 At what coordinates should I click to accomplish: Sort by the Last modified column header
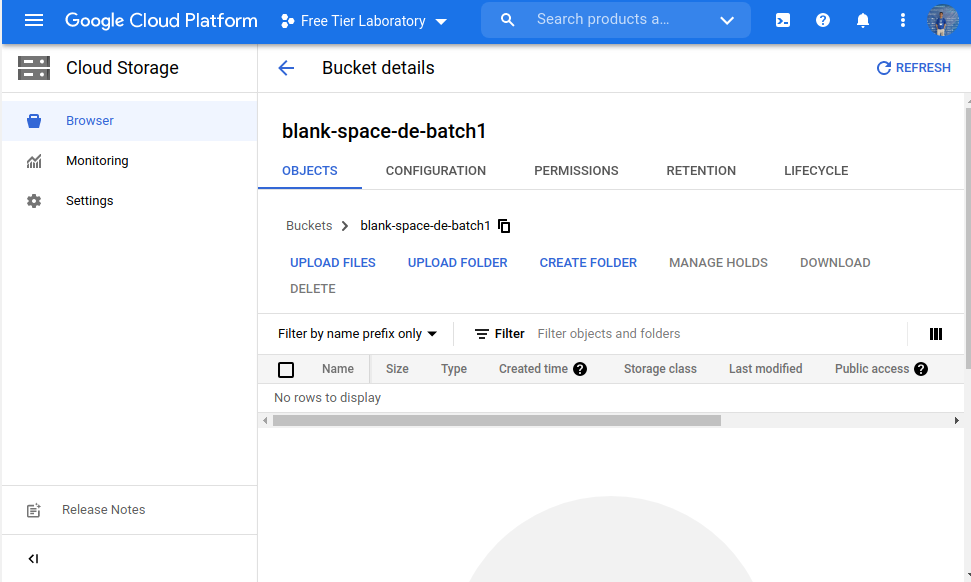coord(765,369)
